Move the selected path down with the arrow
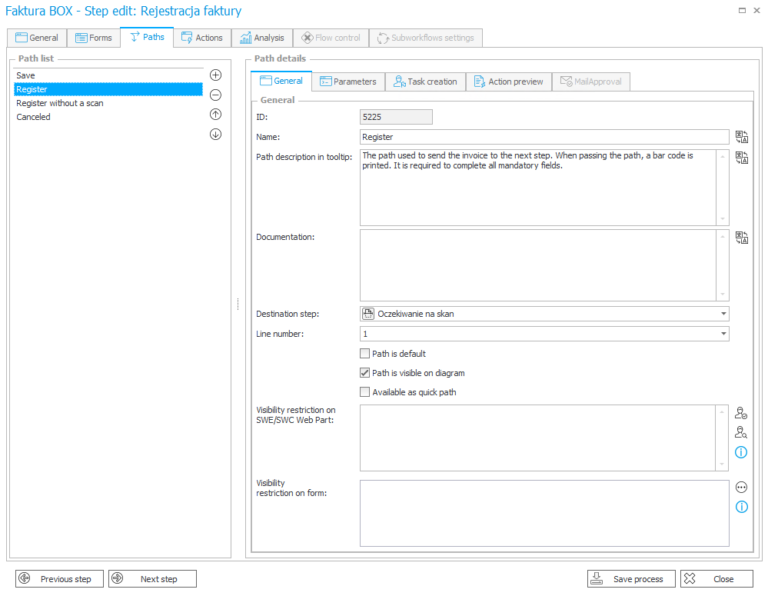This screenshot has width=768, height=596. pyautogui.click(x=216, y=134)
